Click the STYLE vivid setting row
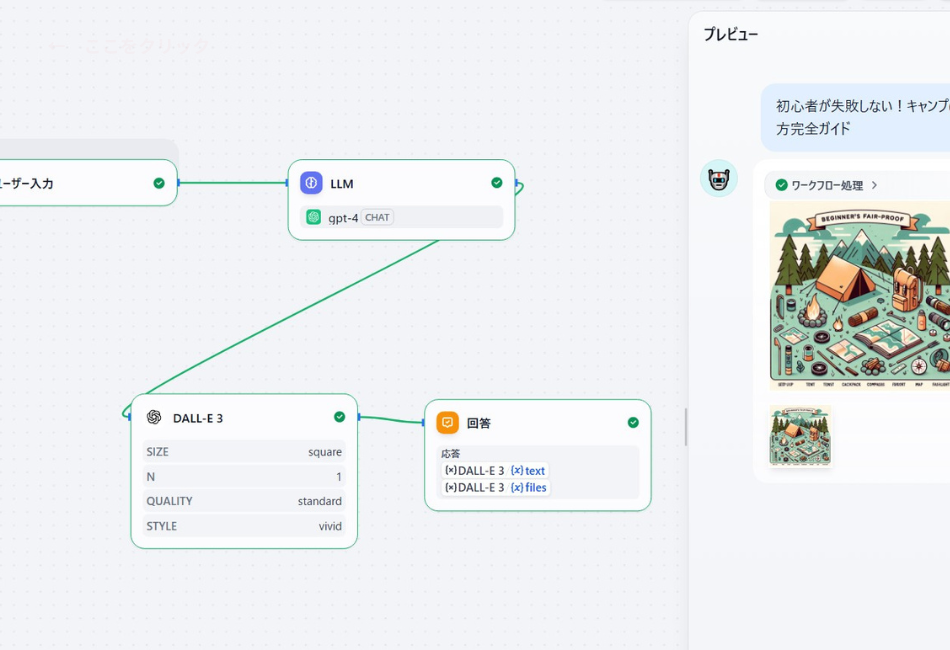Viewport: 950px width, 650px height. point(243,526)
